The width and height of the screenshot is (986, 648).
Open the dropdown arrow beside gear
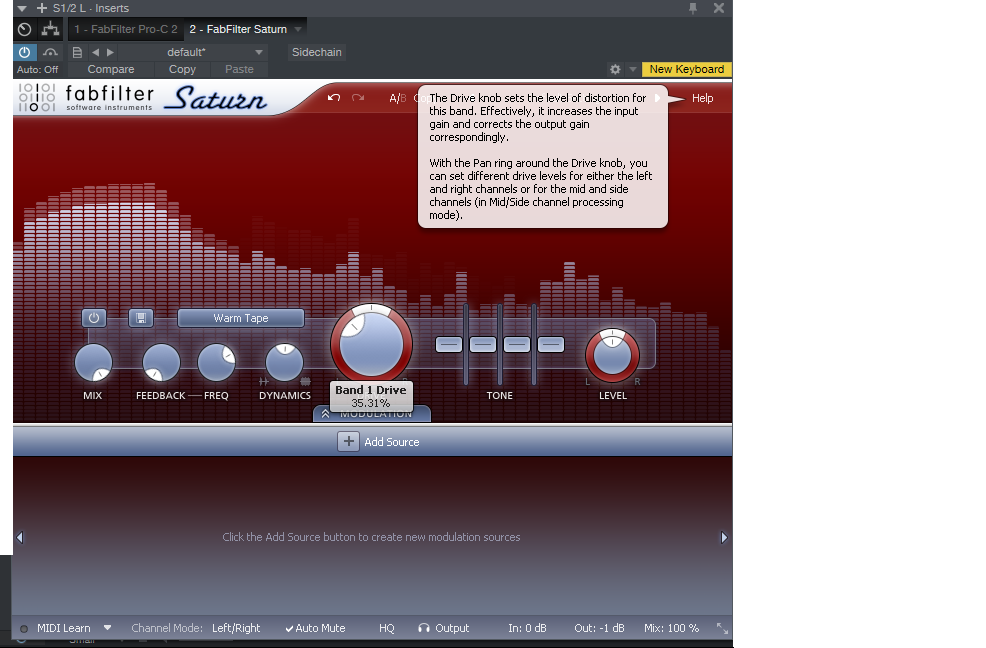(x=633, y=69)
